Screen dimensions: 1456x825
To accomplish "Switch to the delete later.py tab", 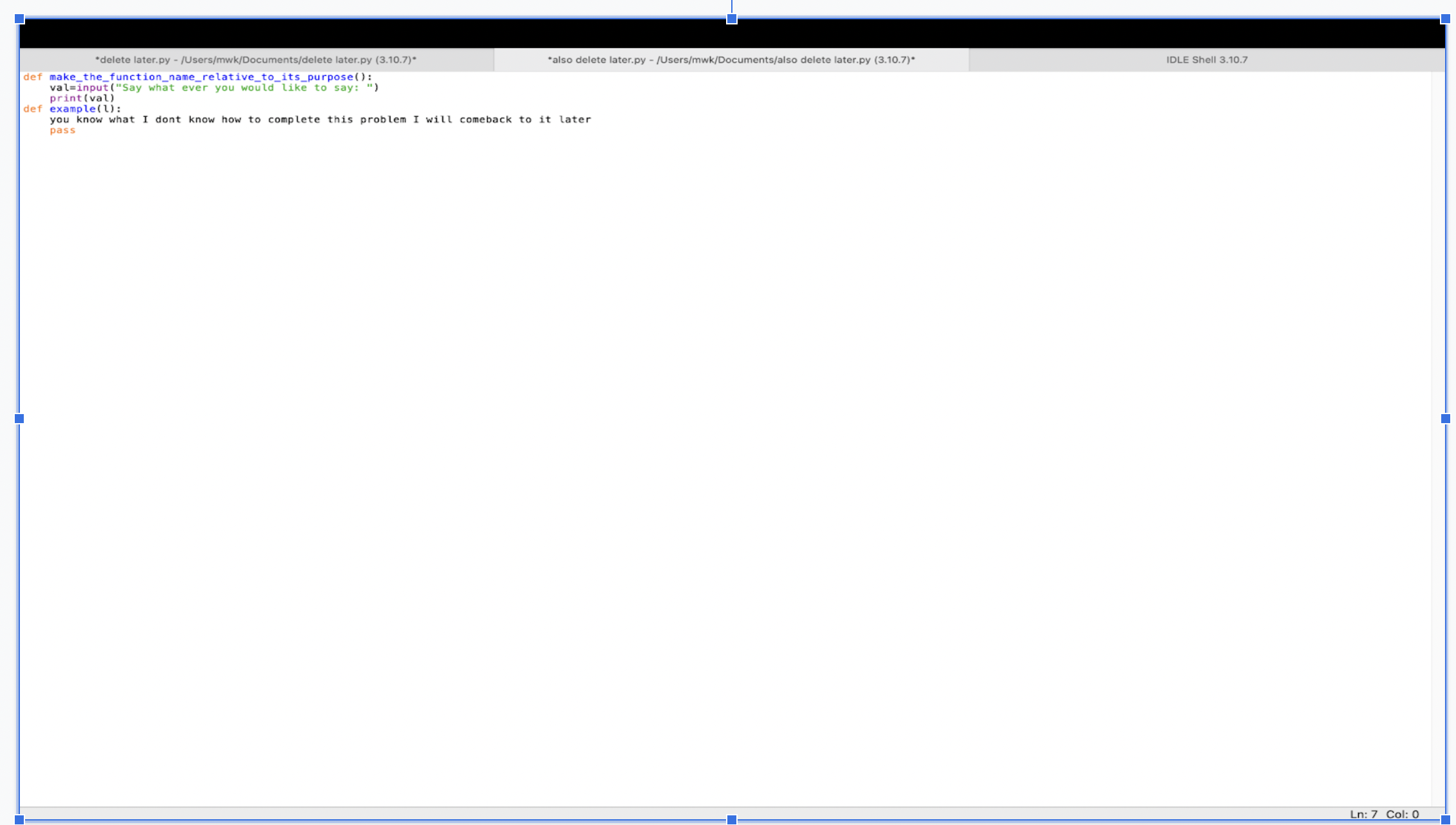I will tap(256, 59).
